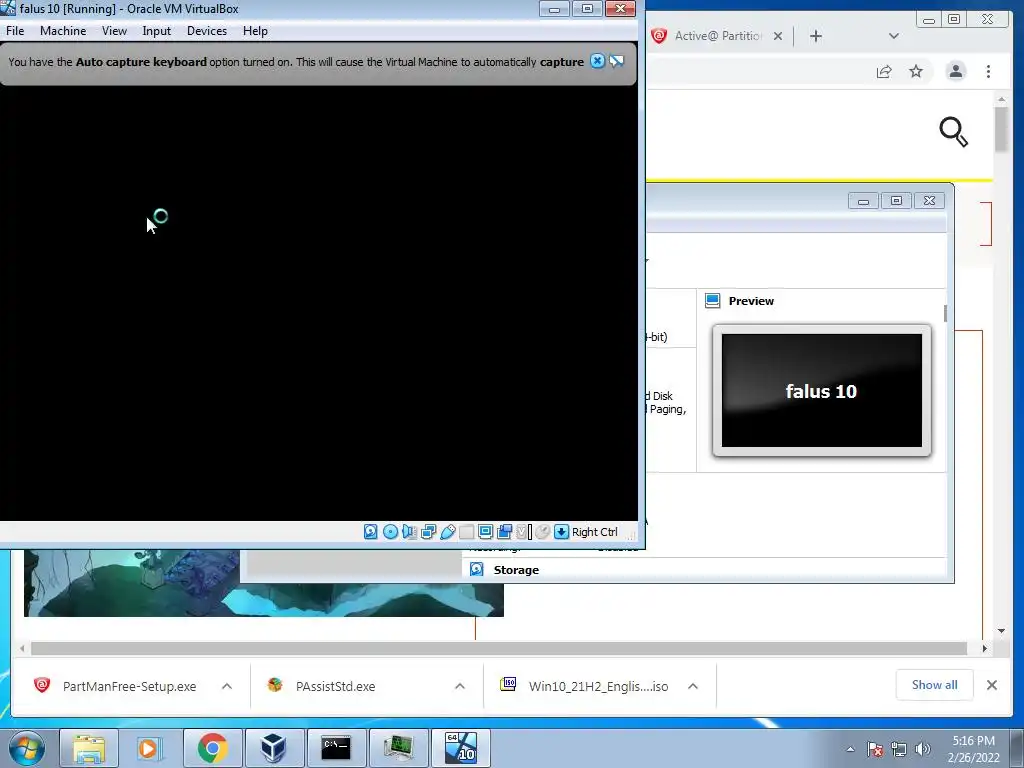Open Windows Media Player from taskbar
The height and width of the screenshot is (768, 1024).
[x=148, y=748]
